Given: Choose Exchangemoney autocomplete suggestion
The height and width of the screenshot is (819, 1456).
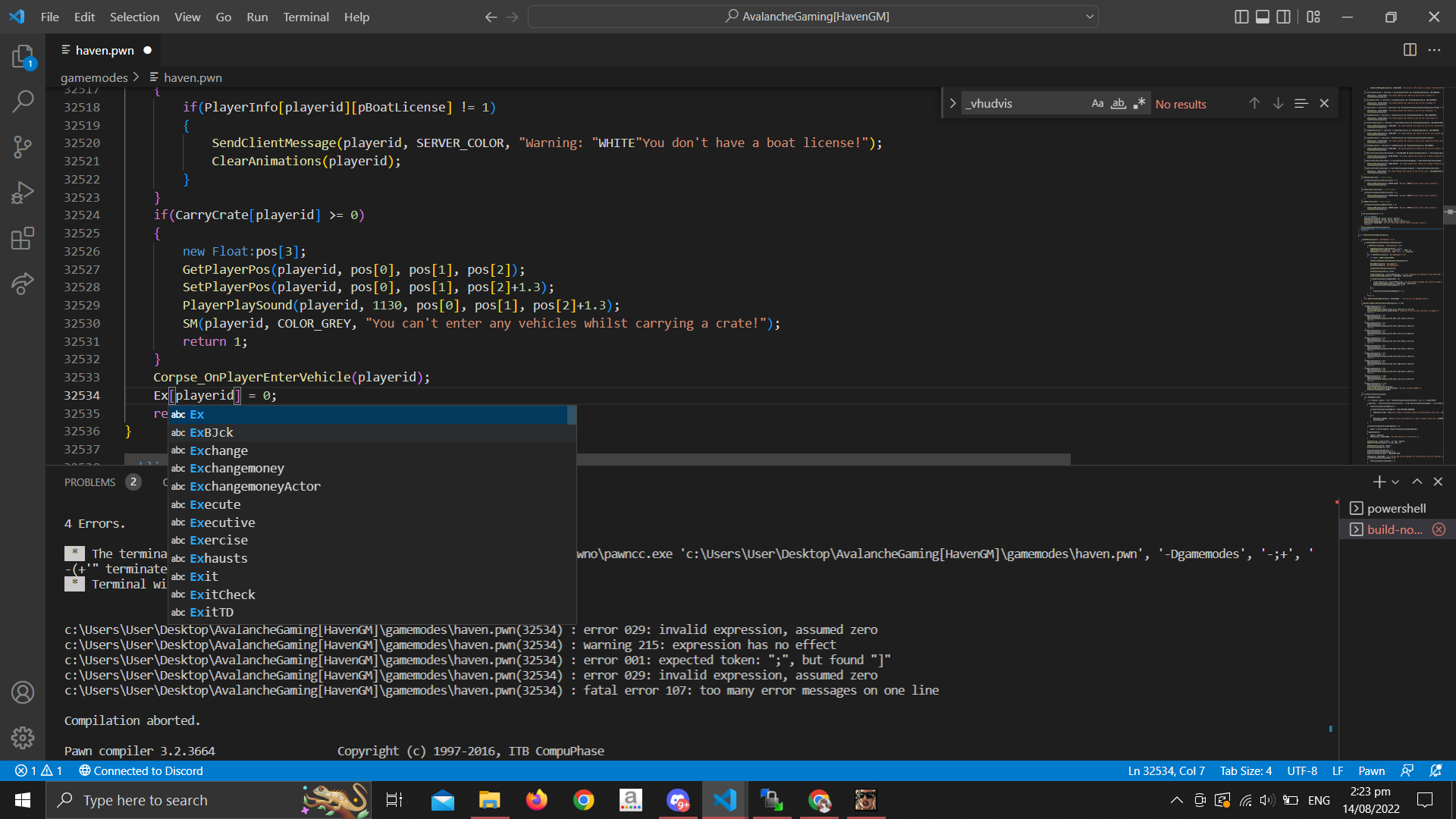Looking at the screenshot, I should tap(372, 469).
